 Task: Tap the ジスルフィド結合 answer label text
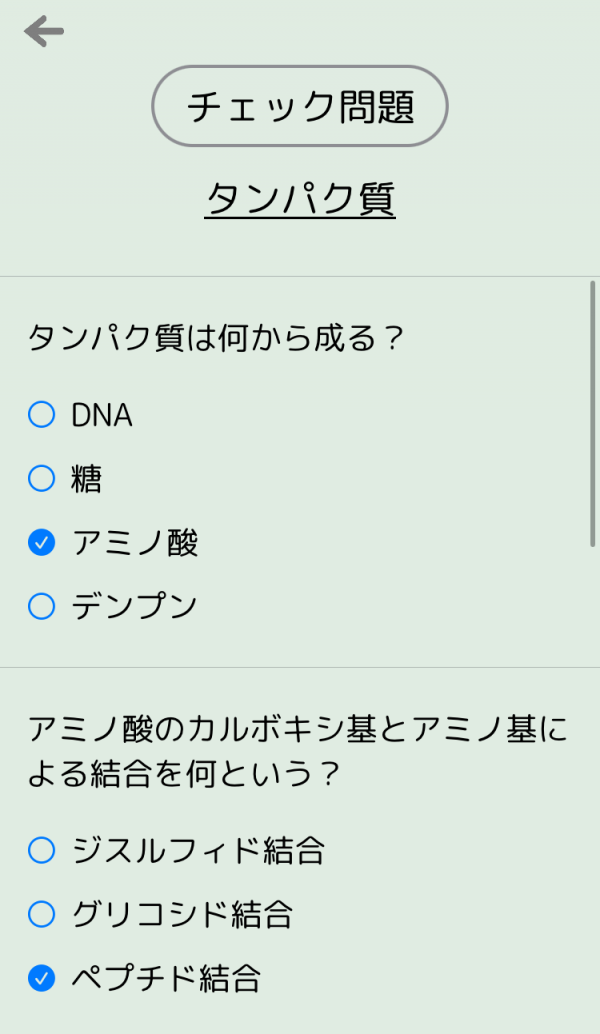[x=198, y=850]
